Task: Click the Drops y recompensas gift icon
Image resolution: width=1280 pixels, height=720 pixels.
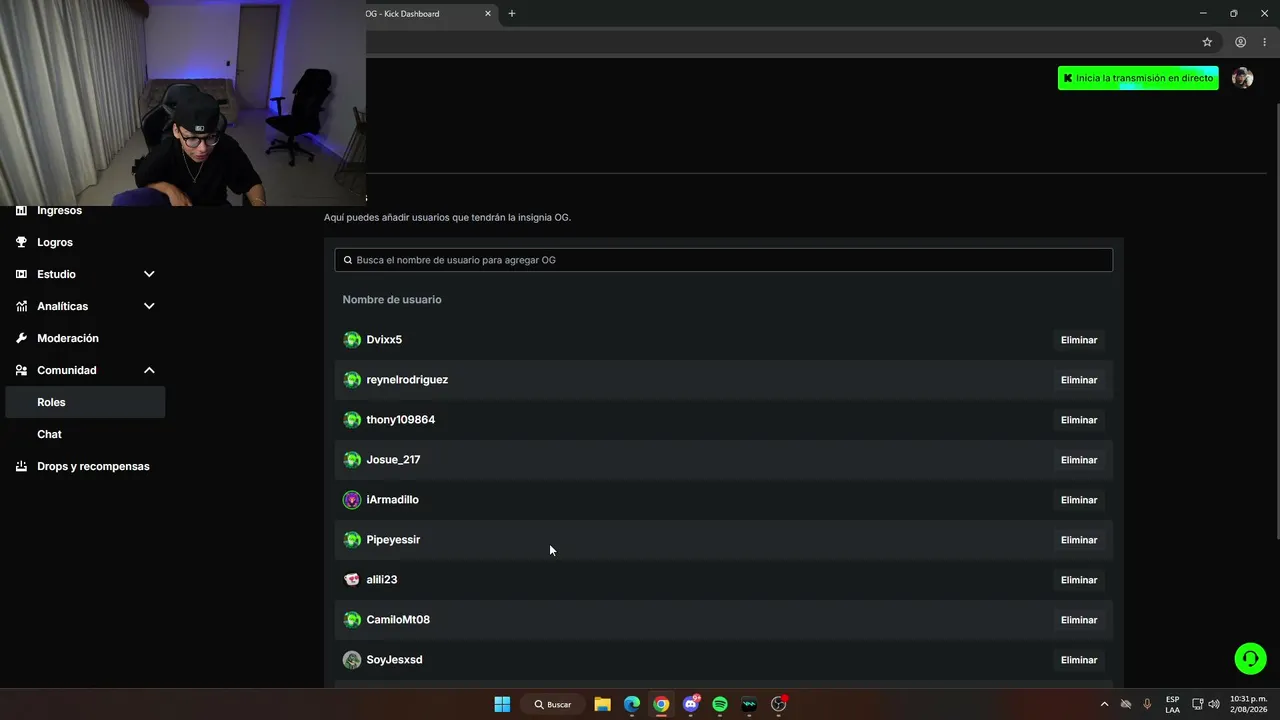Action: pyautogui.click(x=21, y=466)
